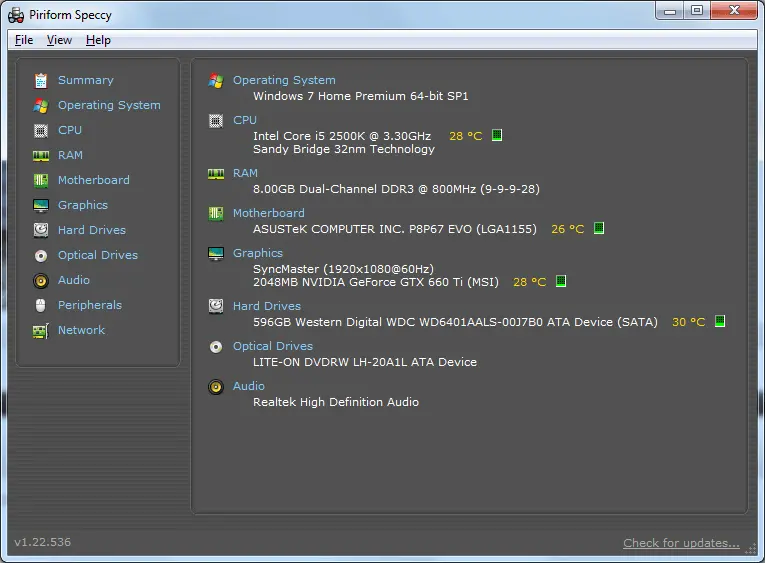Open the Help menu

[98, 40]
